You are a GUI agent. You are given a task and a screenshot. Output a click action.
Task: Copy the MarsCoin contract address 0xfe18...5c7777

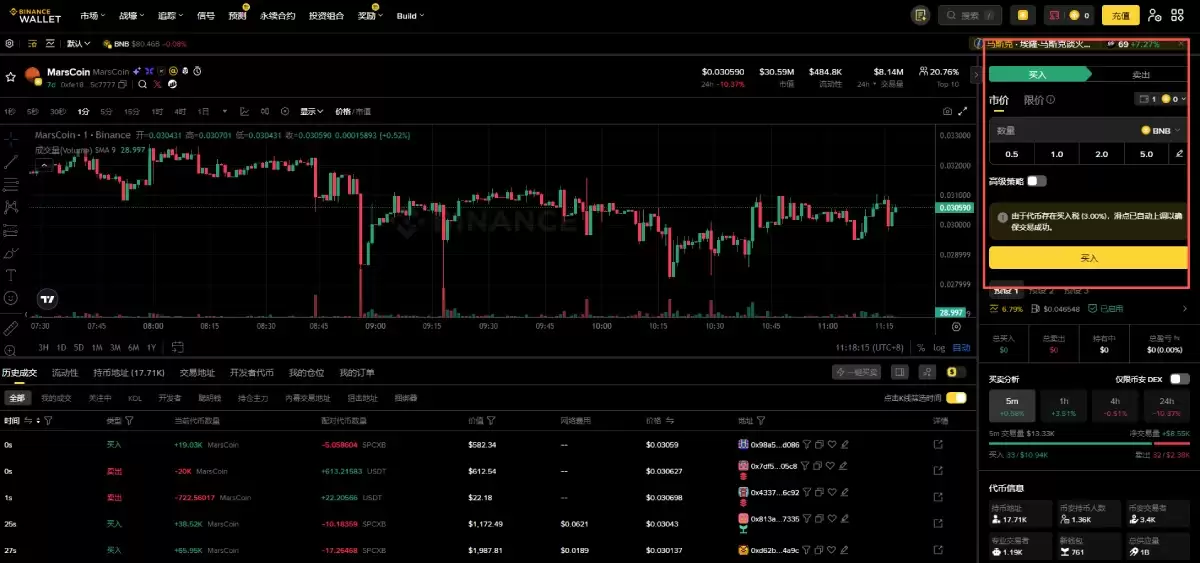(123, 84)
